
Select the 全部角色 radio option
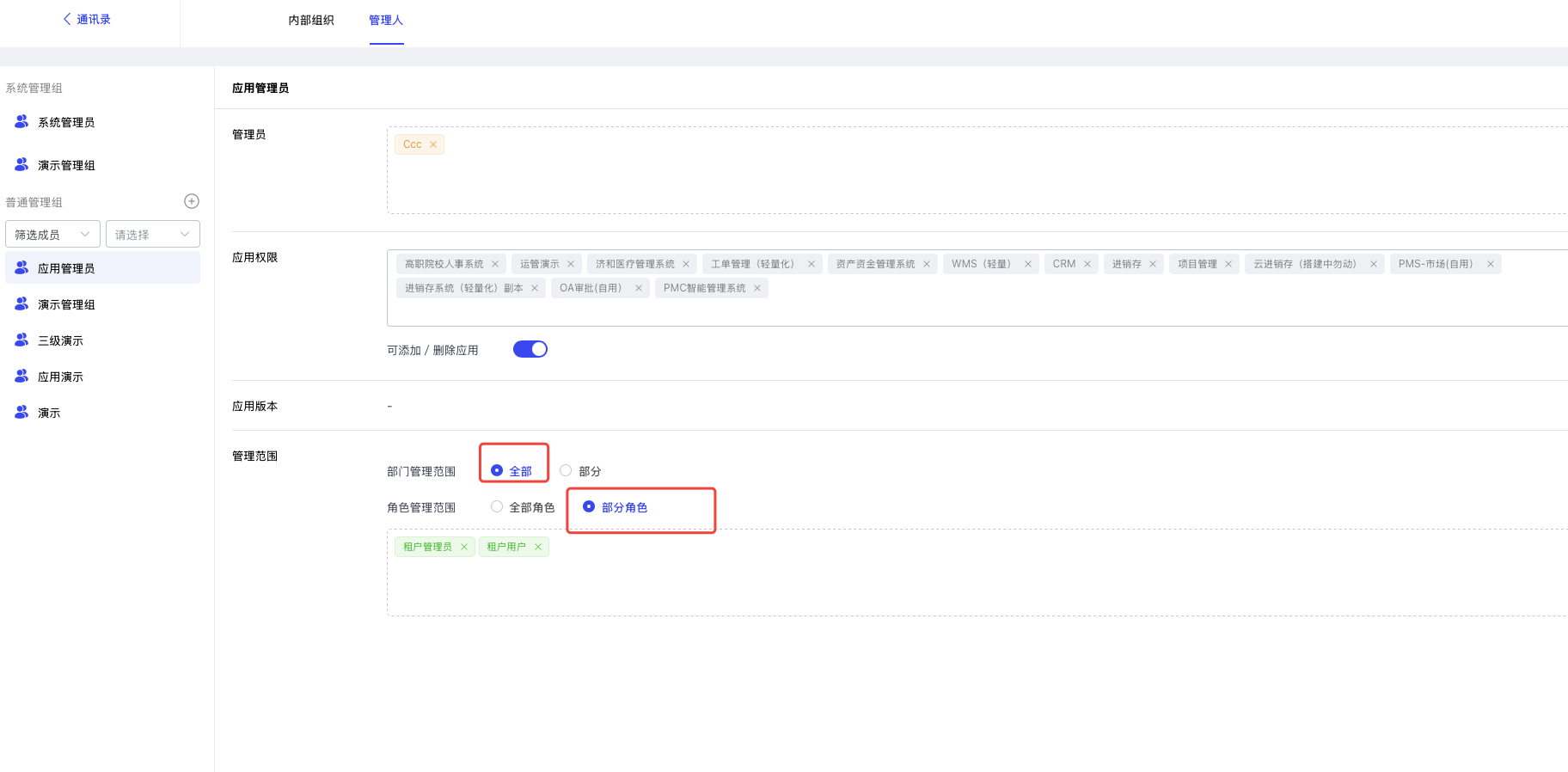click(x=497, y=506)
